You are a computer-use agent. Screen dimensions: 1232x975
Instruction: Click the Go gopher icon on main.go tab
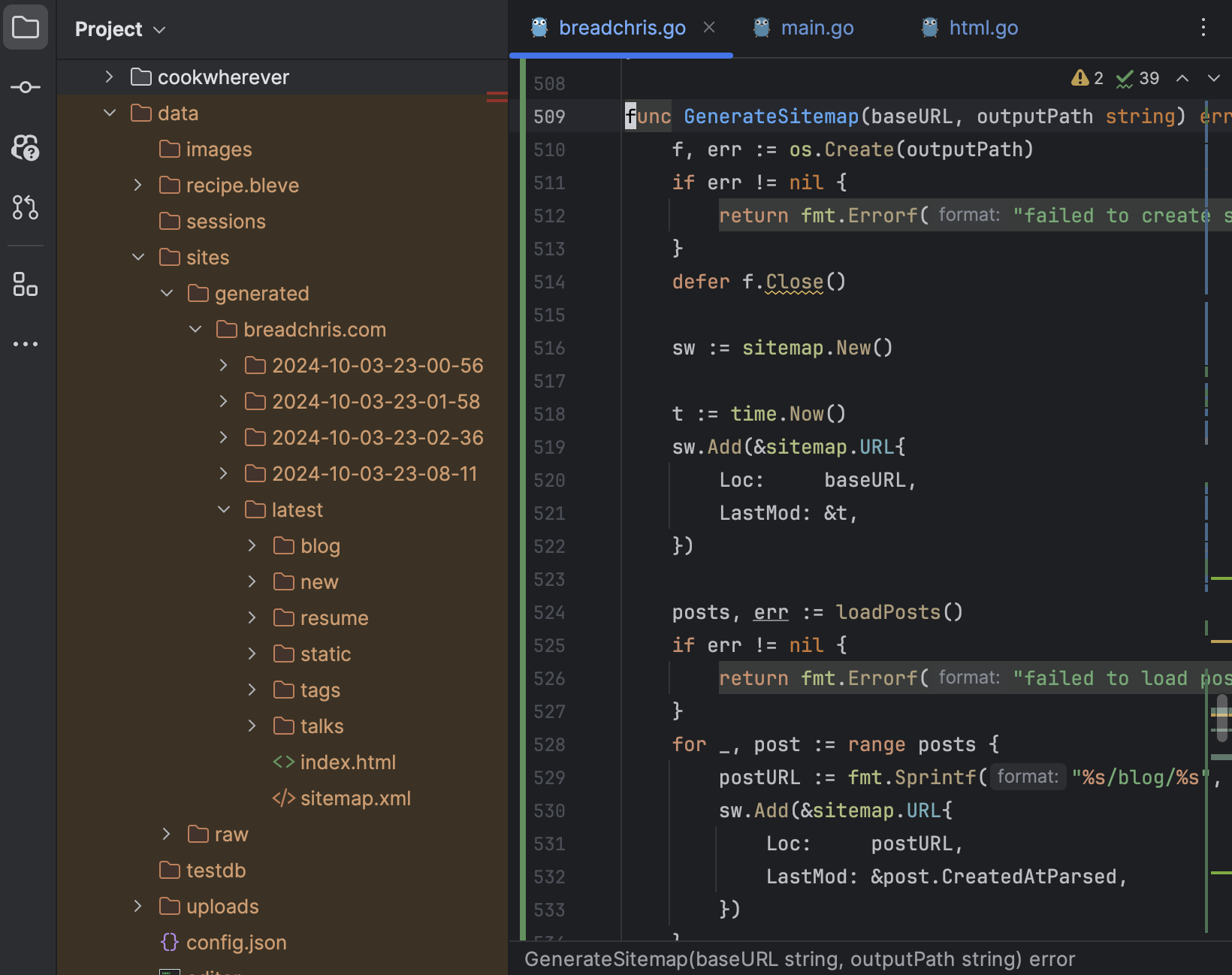(762, 28)
